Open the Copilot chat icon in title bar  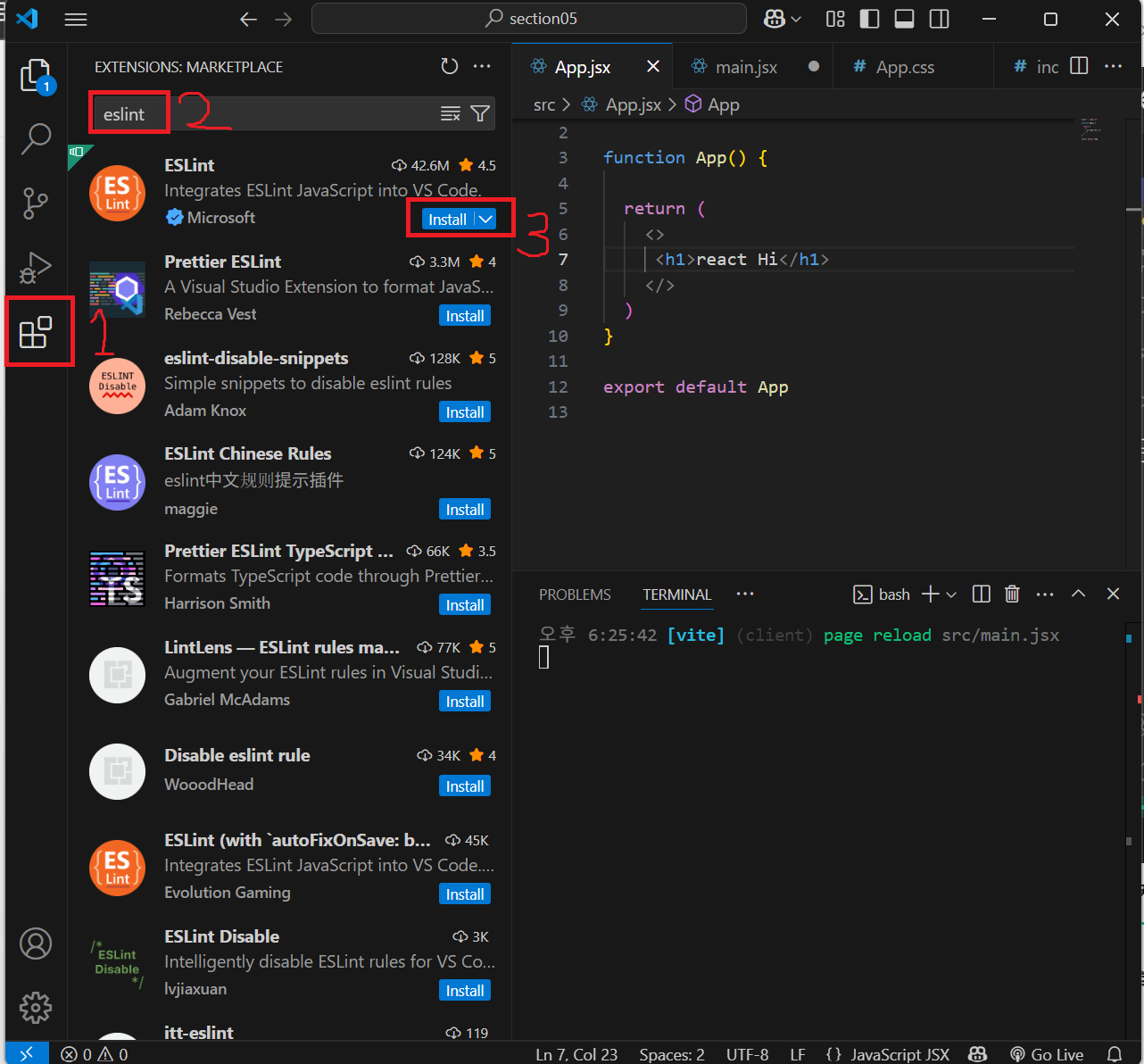coord(774,19)
